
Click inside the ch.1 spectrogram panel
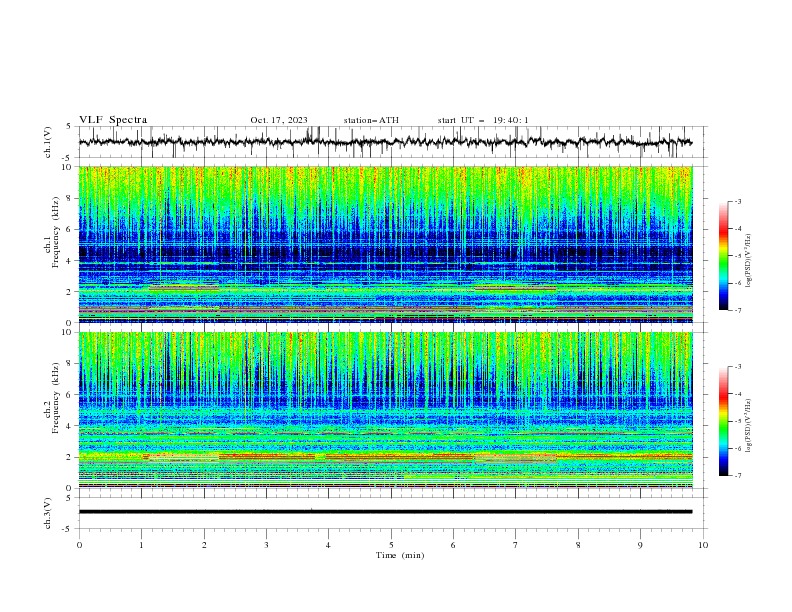click(x=386, y=244)
